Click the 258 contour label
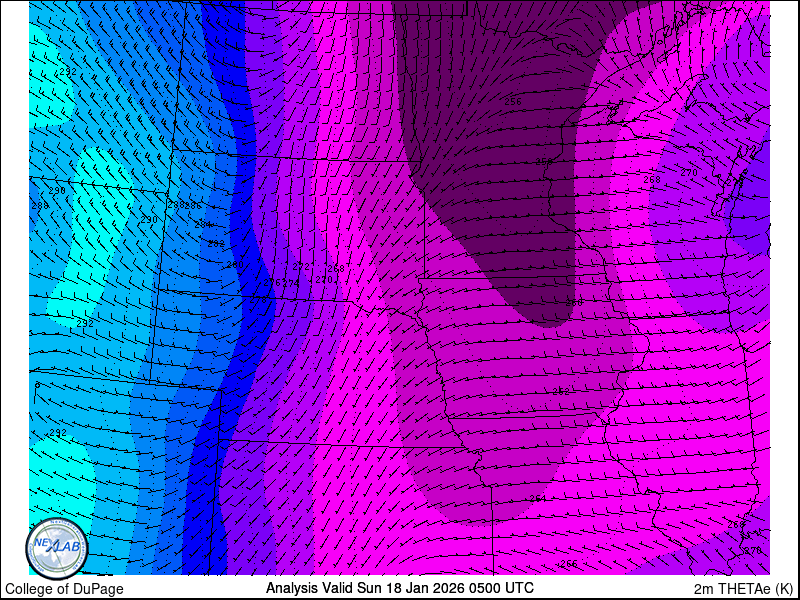This screenshot has width=800, height=600. pos(544,162)
